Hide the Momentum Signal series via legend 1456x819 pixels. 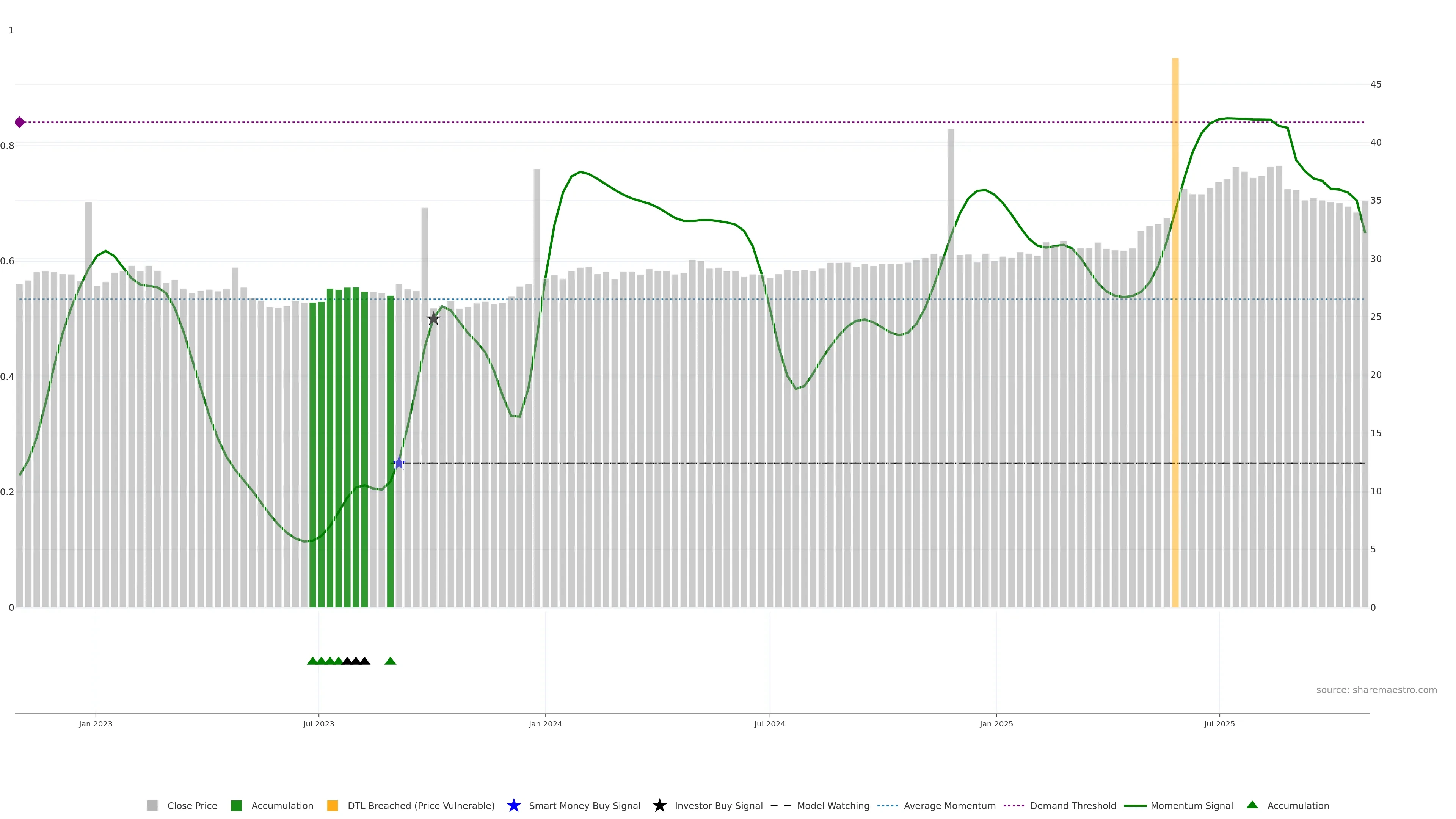1191,805
